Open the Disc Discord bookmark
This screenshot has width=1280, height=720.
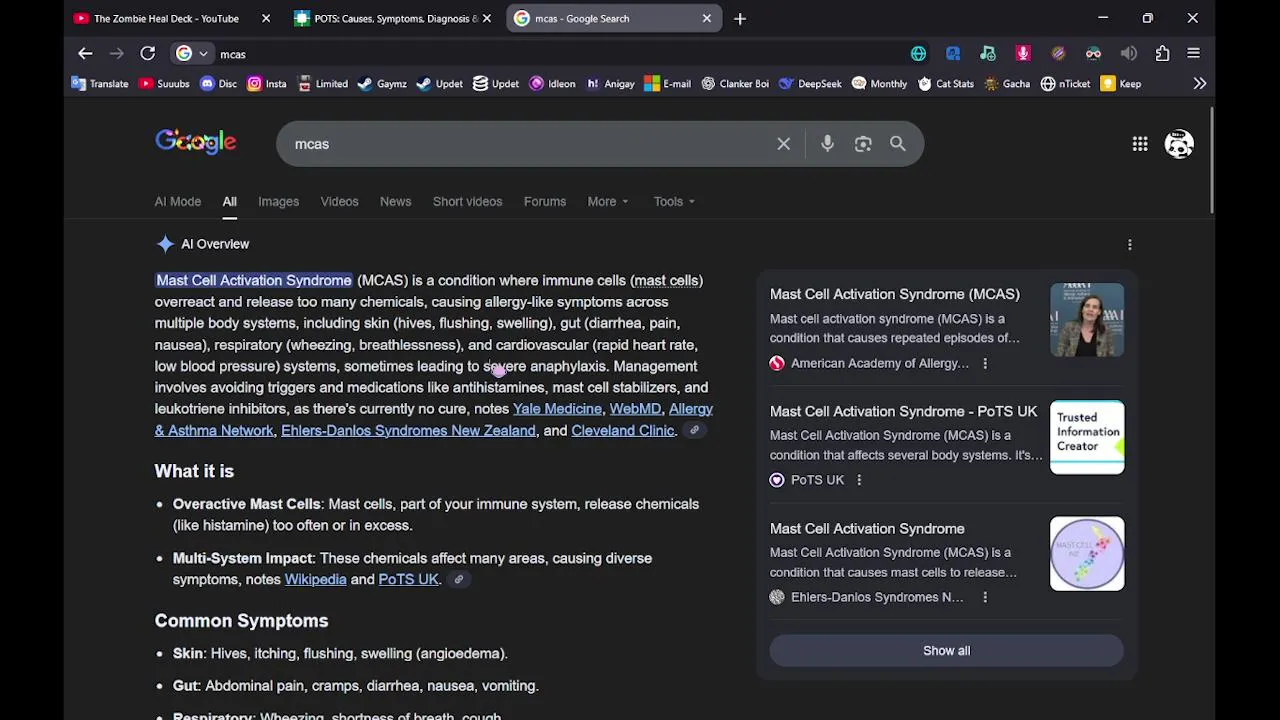pos(218,84)
